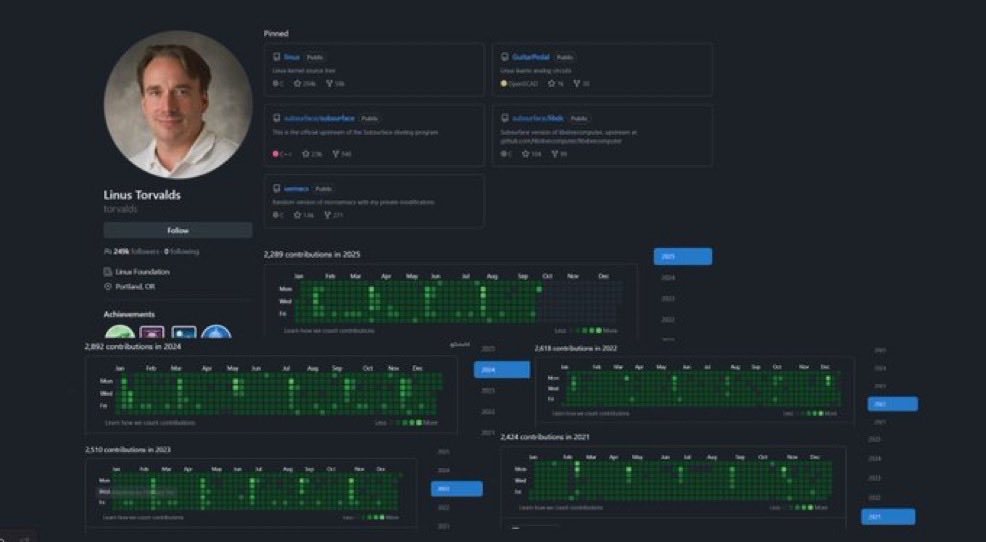Click the fork icon on linux repository
The width and height of the screenshot is (986, 542).
point(327,84)
